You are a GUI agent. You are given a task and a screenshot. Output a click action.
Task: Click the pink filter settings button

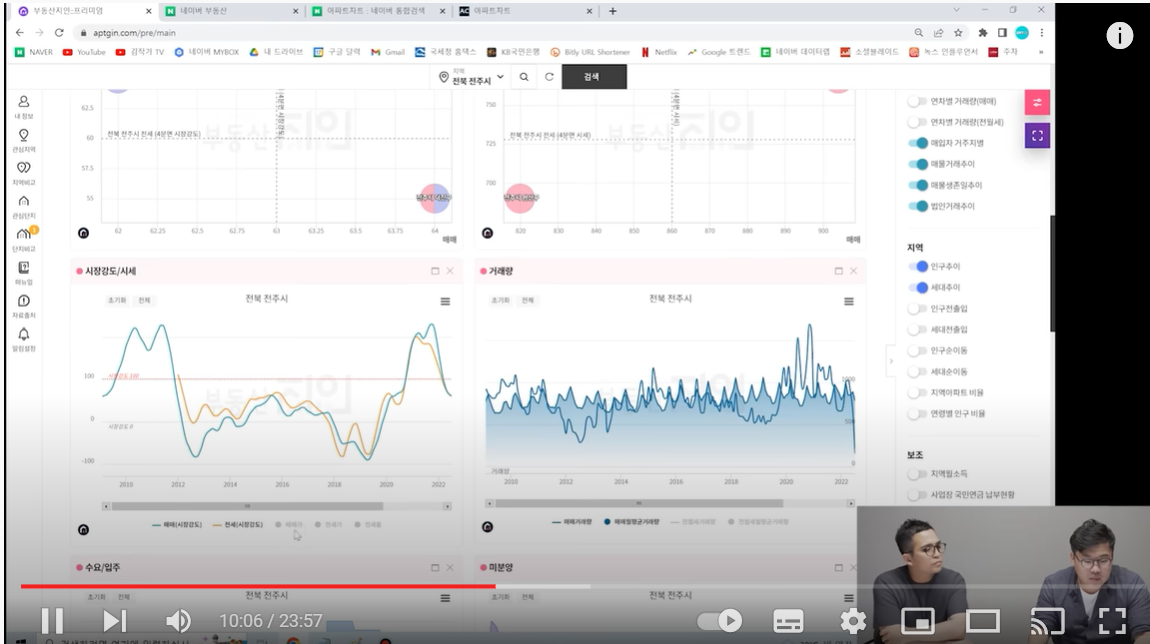coord(1037,103)
